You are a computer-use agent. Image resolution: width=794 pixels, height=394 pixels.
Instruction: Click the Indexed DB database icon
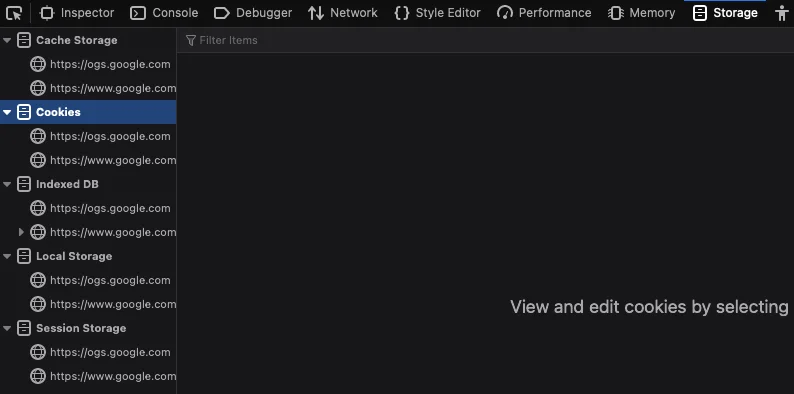[24, 184]
